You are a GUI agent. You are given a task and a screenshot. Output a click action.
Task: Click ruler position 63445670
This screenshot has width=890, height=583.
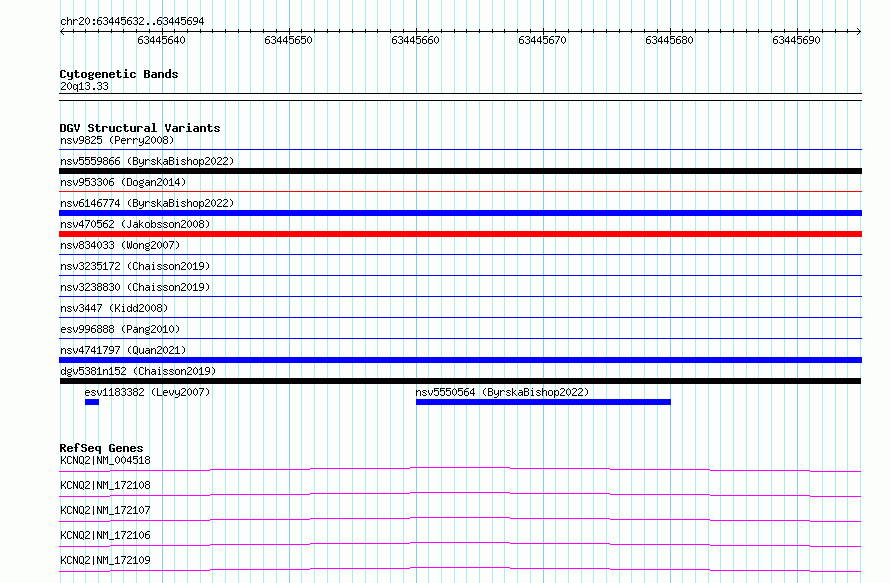click(x=542, y=40)
